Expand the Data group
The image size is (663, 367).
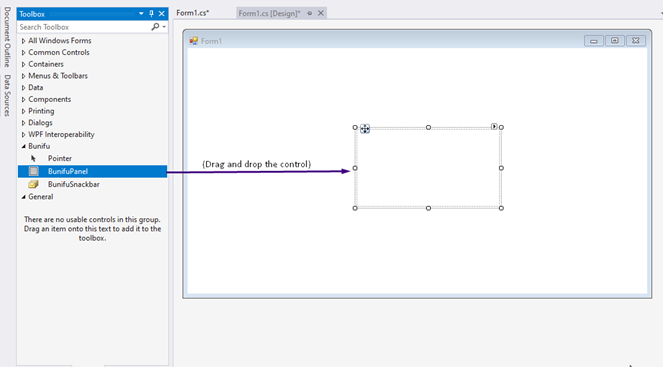pos(24,88)
